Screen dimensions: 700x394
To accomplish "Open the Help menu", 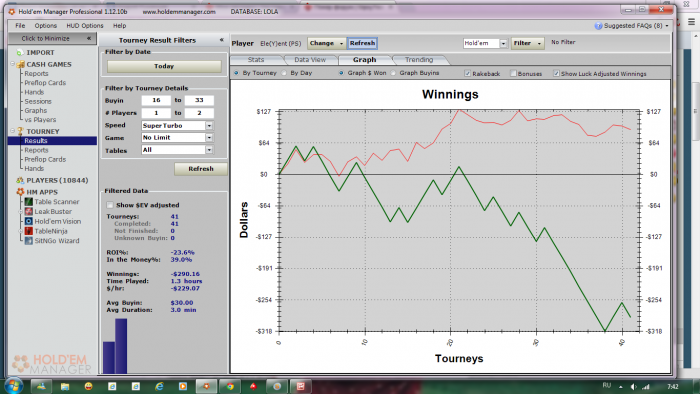I will (x=119, y=26).
